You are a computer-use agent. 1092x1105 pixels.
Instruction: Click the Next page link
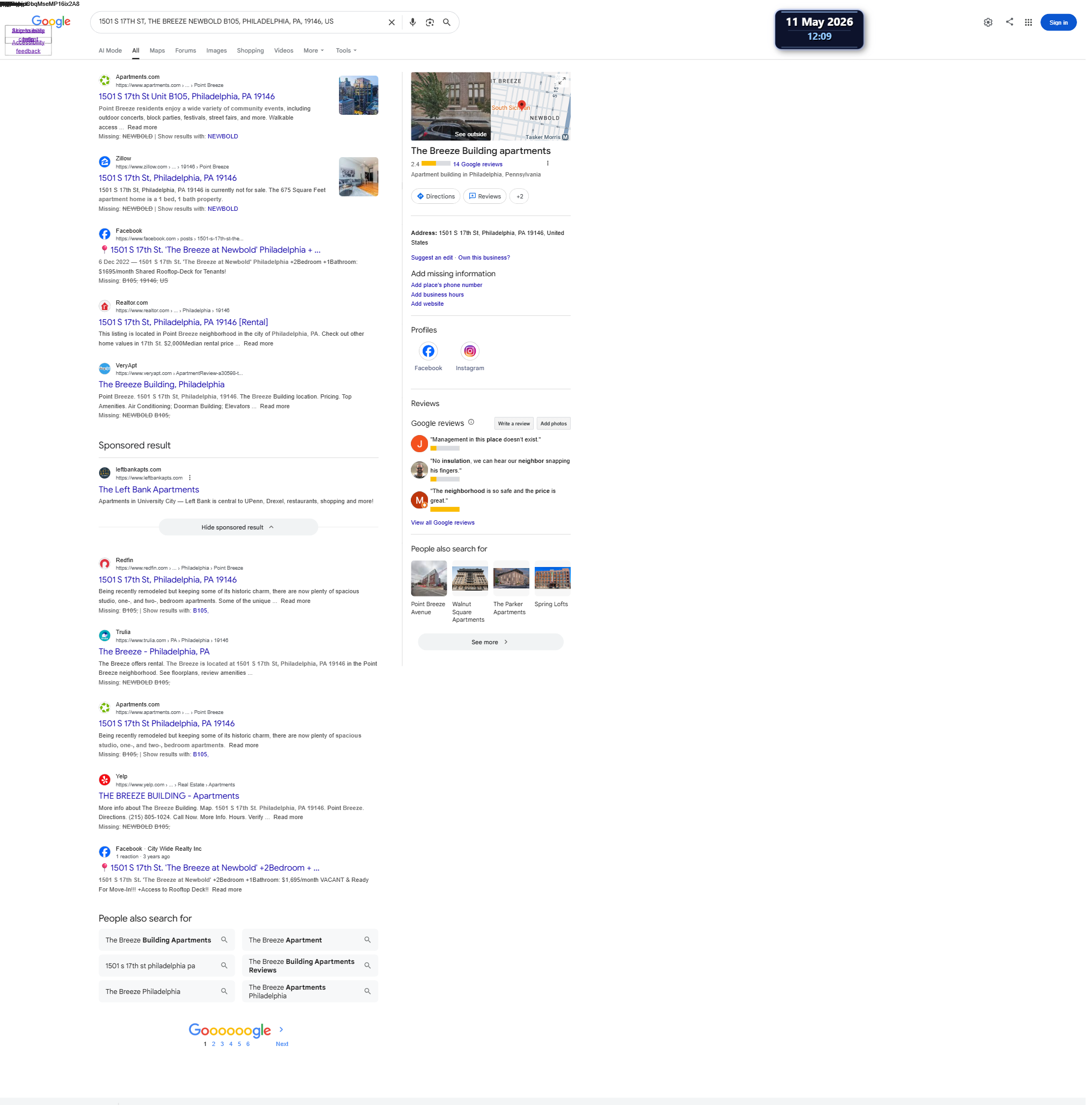point(282,1044)
